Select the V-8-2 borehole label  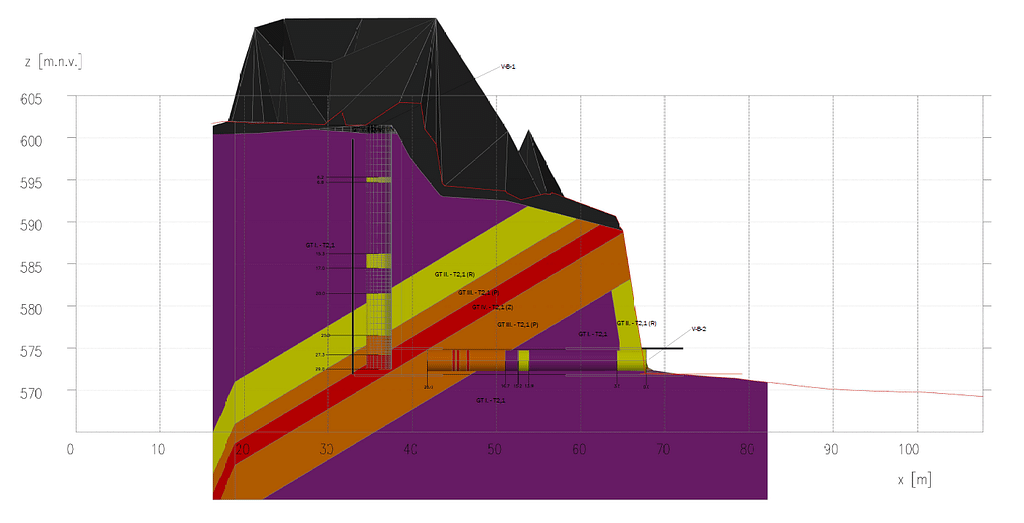pyautogui.click(x=697, y=329)
